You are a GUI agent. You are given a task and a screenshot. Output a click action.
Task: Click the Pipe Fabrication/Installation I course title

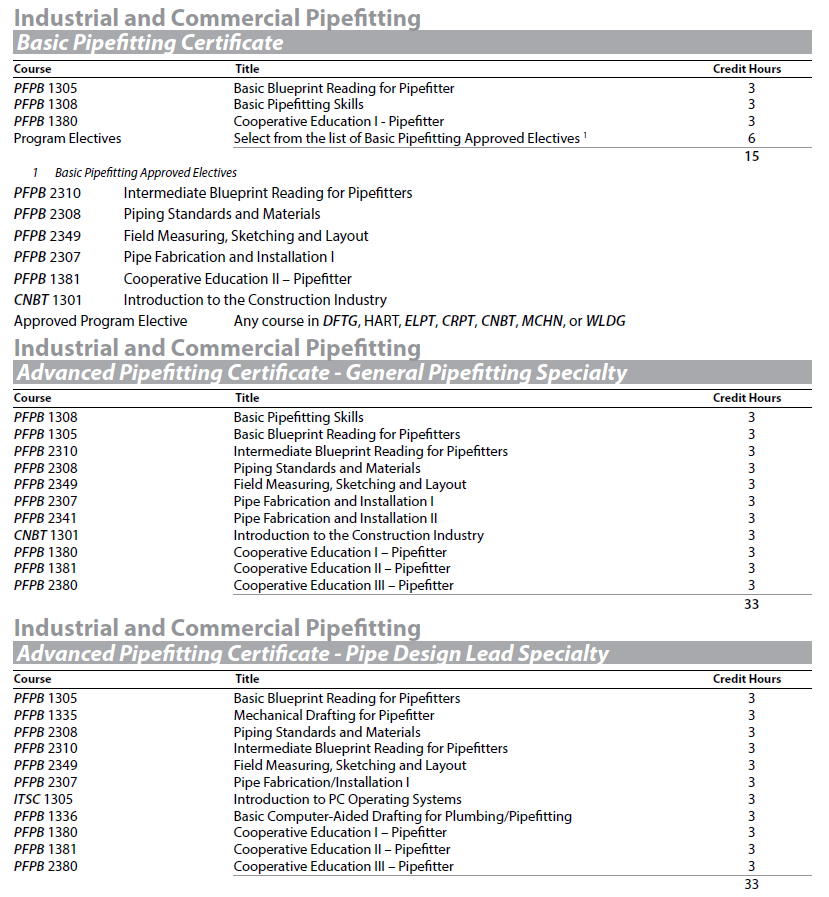[321, 782]
